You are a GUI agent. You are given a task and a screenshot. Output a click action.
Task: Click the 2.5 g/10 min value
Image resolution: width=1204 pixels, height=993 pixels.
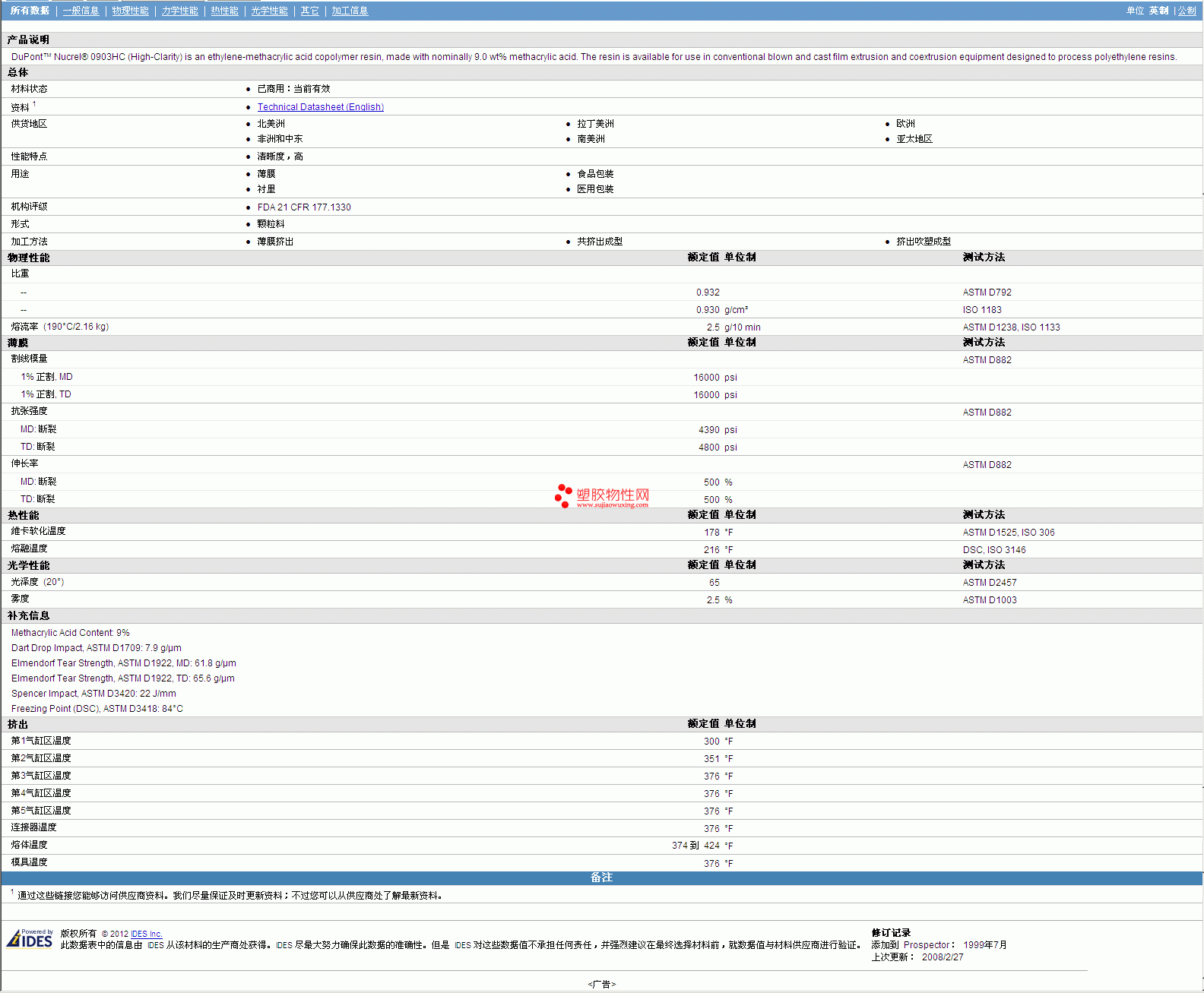point(733,327)
